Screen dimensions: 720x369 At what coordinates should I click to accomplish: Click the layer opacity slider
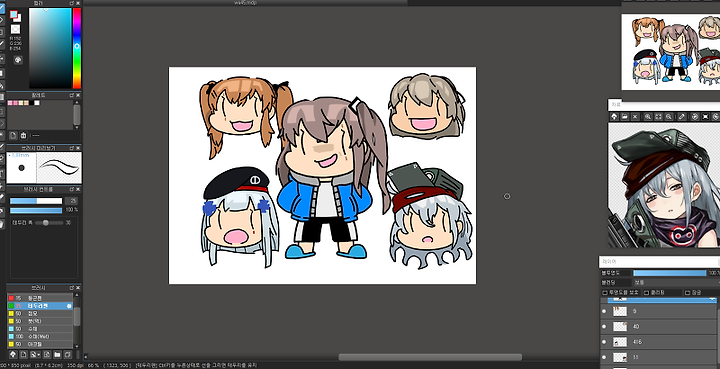[670, 273]
